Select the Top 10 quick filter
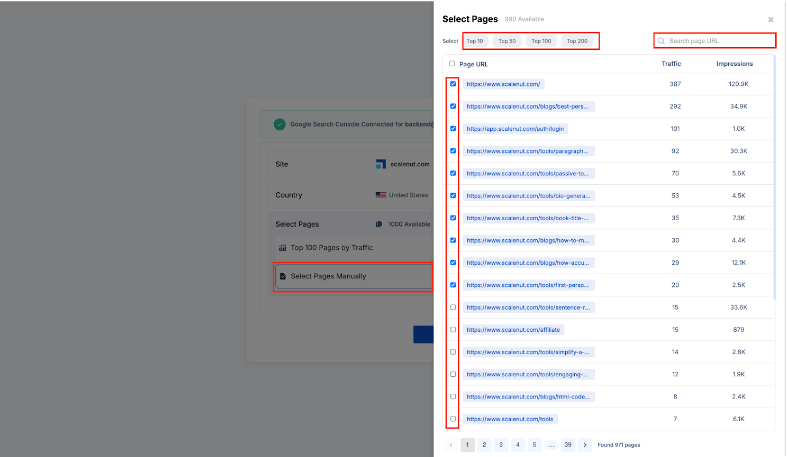This screenshot has height=457, width=787. tap(474, 41)
